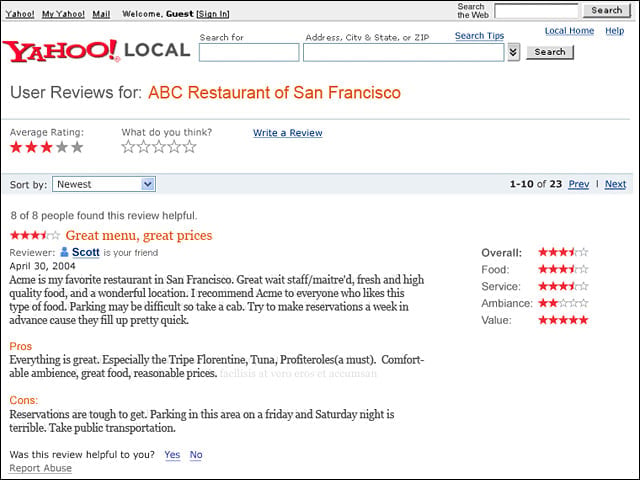Screen dimensions: 640x480
Task: Expand the double-chevron location options button
Action: pos(513,52)
